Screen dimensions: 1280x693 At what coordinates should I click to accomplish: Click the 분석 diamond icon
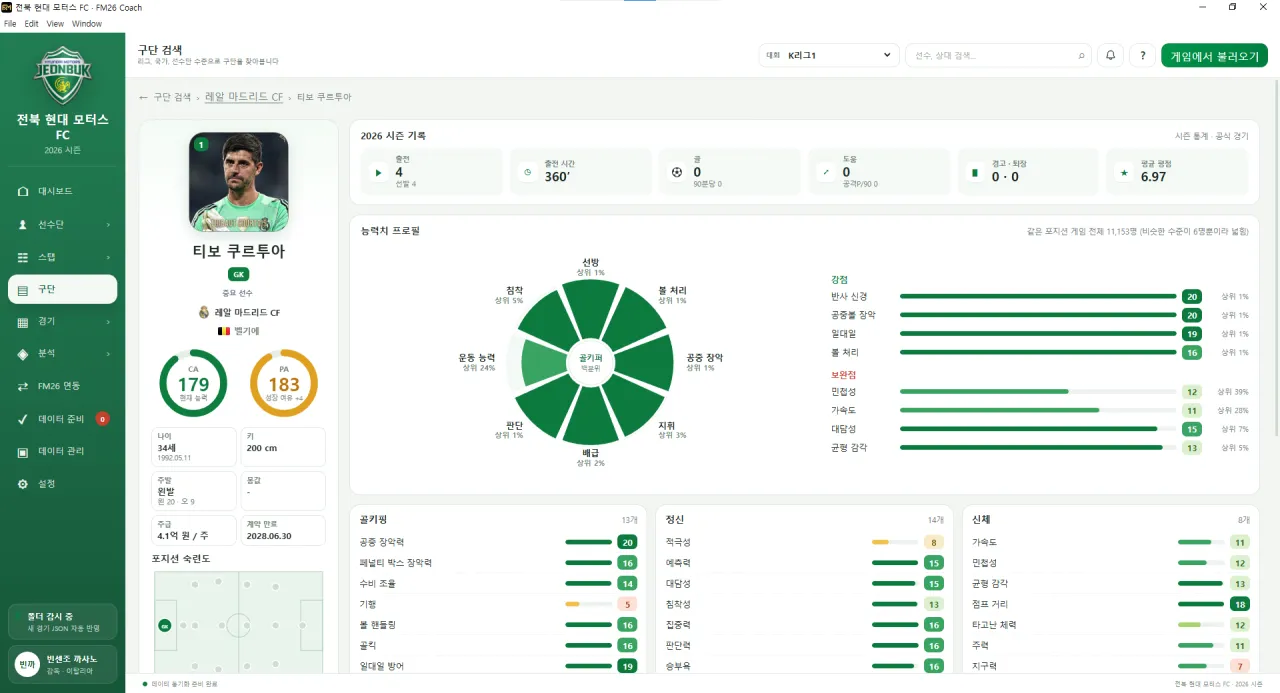23,354
